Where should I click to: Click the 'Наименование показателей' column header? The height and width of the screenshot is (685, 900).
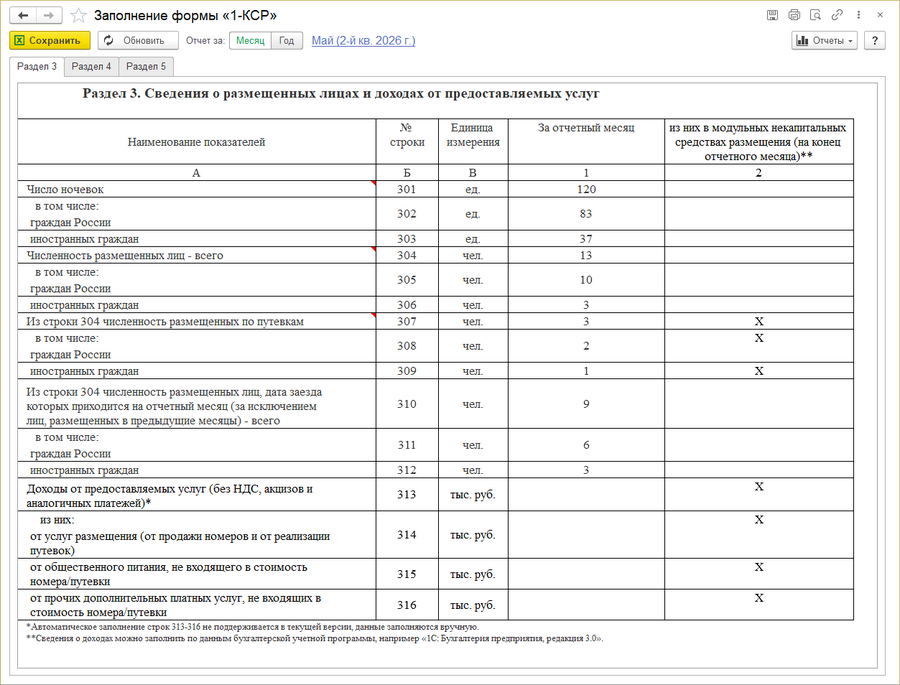197,142
